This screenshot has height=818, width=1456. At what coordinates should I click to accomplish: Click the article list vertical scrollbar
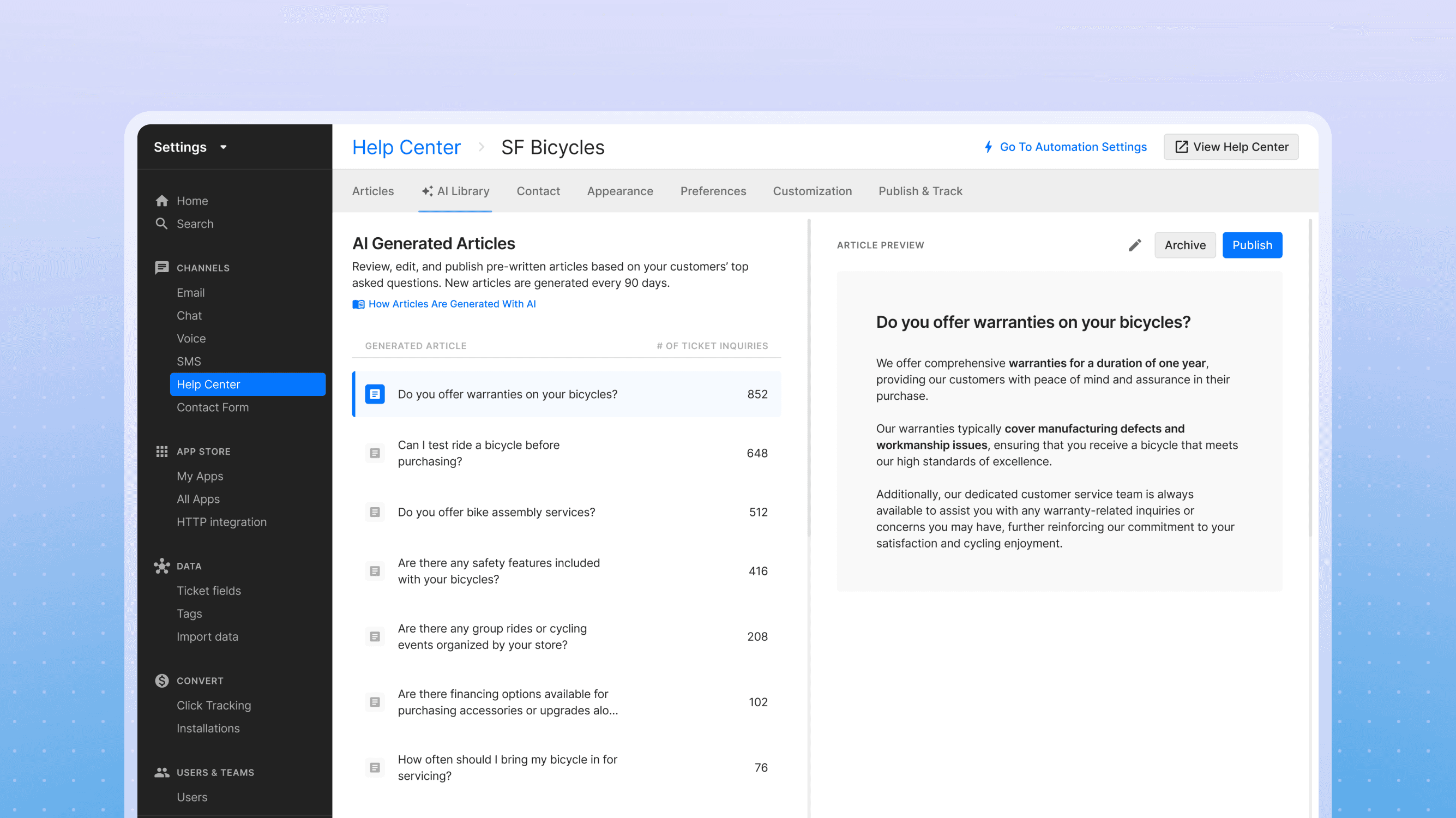click(809, 379)
